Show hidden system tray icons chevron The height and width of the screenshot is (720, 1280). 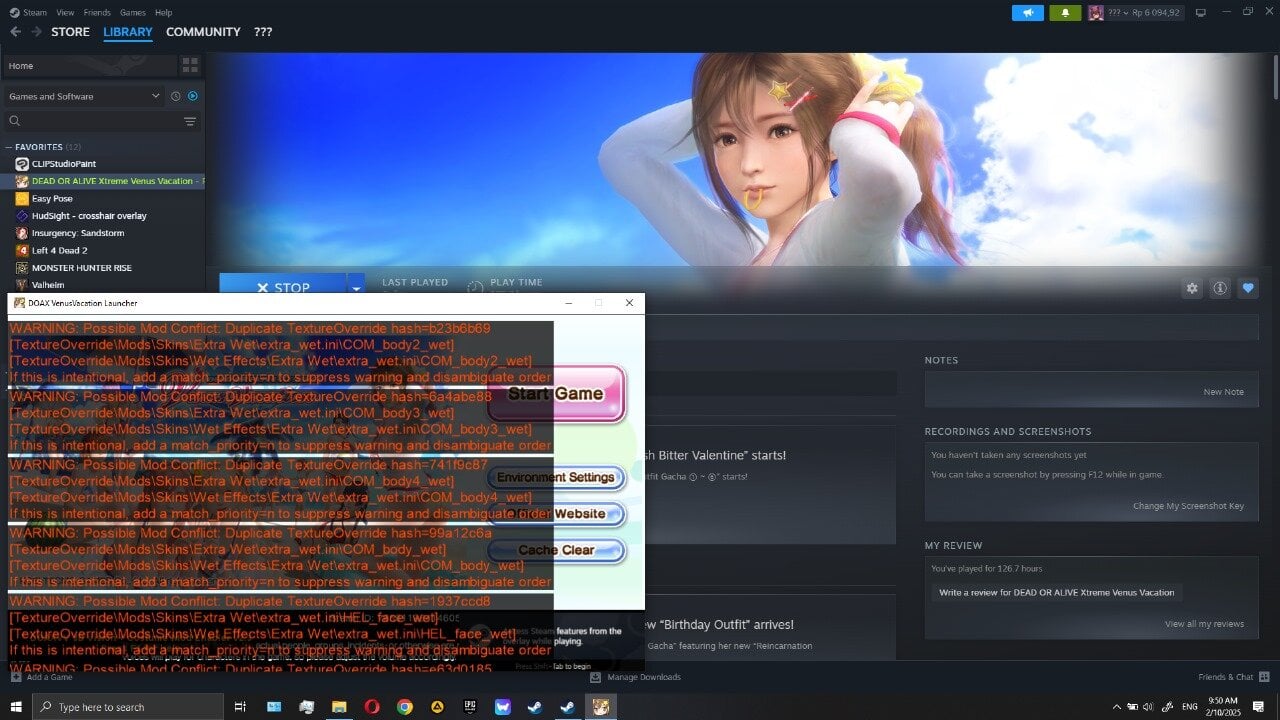(x=1117, y=707)
